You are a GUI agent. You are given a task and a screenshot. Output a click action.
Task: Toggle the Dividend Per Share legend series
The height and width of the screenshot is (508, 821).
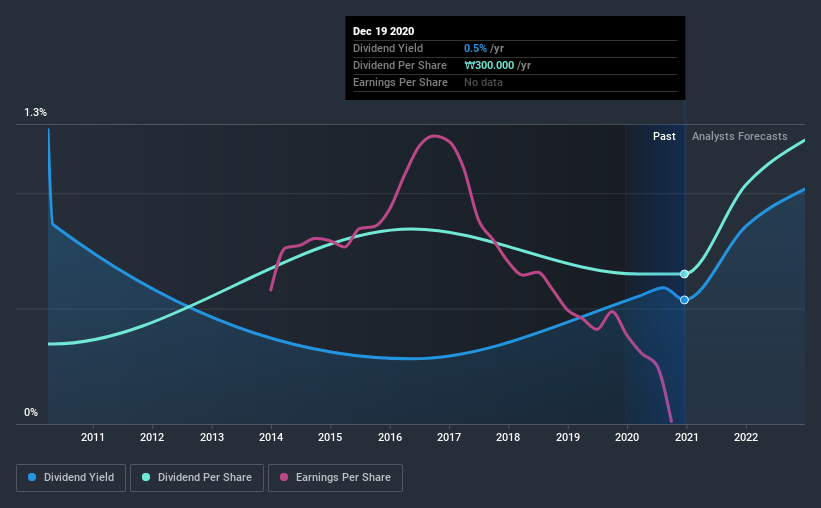click(x=201, y=478)
